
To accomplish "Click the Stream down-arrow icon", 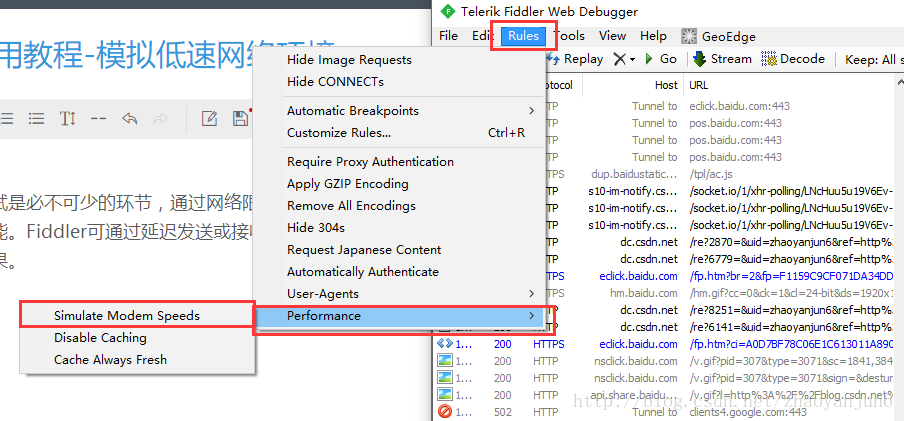I will pyautogui.click(x=699, y=59).
